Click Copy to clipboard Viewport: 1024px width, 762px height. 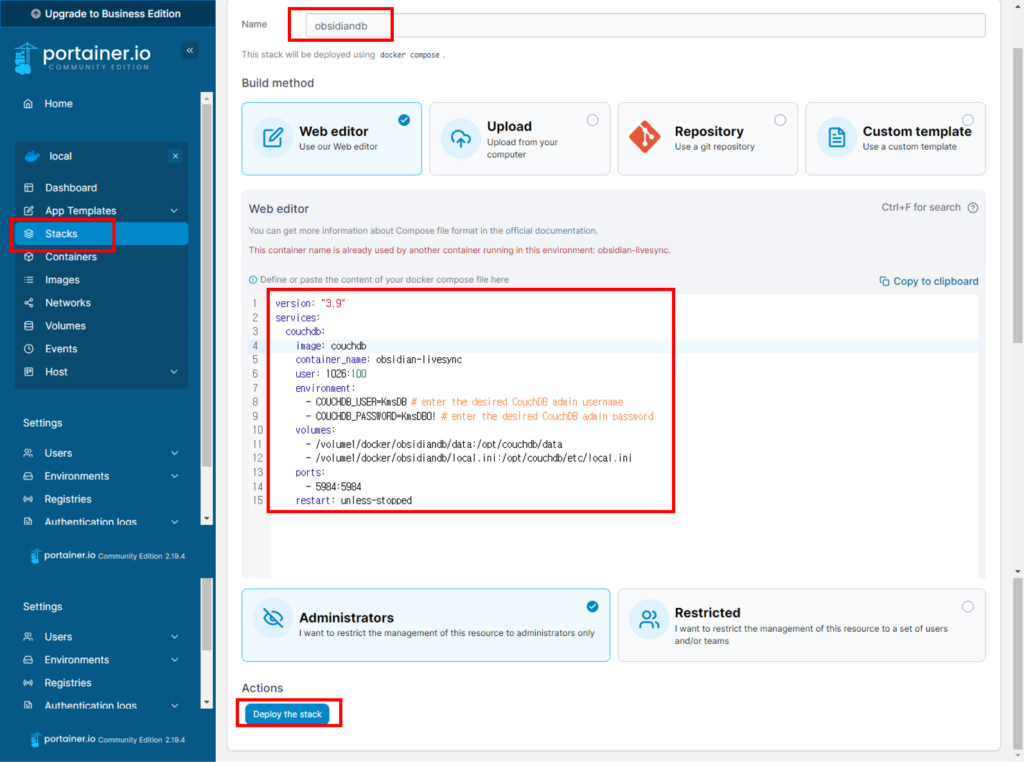(929, 281)
